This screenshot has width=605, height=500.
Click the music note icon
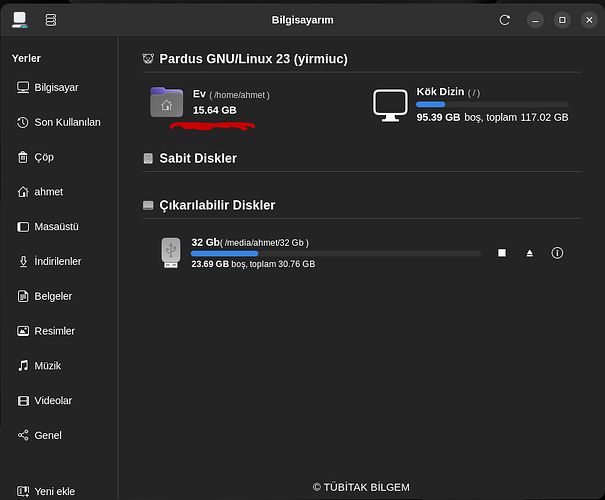point(23,366)
